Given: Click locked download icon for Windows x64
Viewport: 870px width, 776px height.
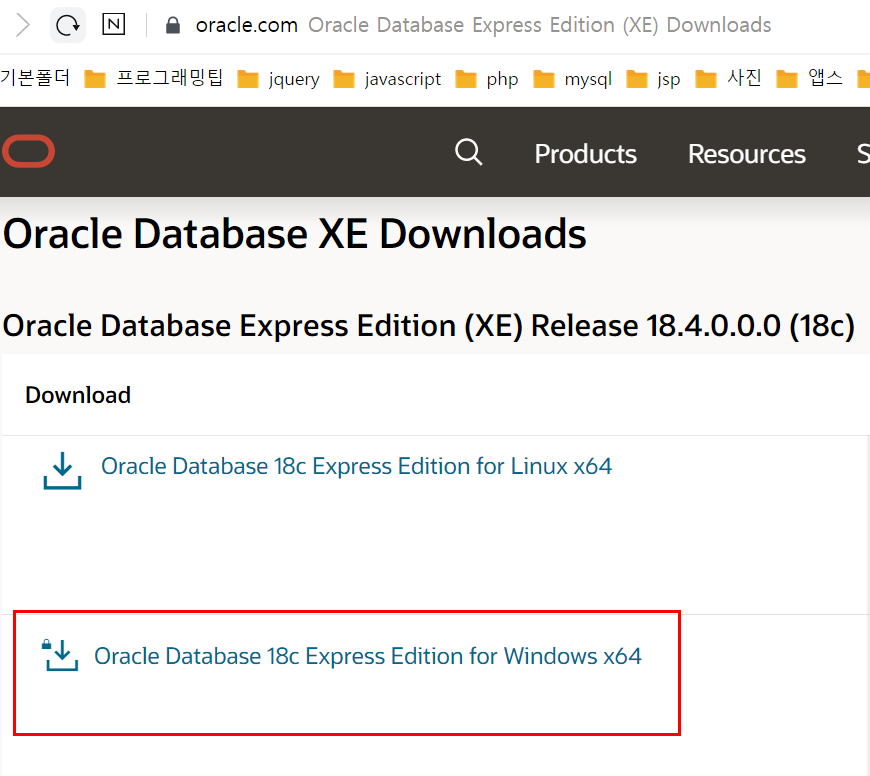Looking at the screenshot, I should point(60,655).
